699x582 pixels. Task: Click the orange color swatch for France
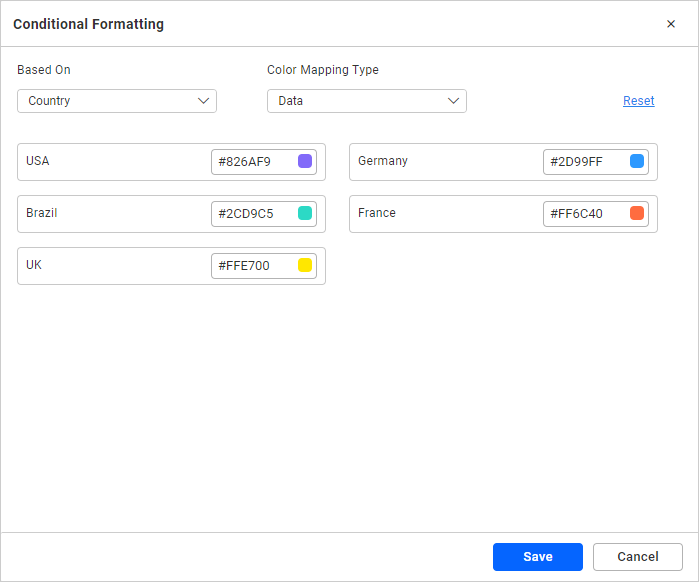[x=637, y=213]
